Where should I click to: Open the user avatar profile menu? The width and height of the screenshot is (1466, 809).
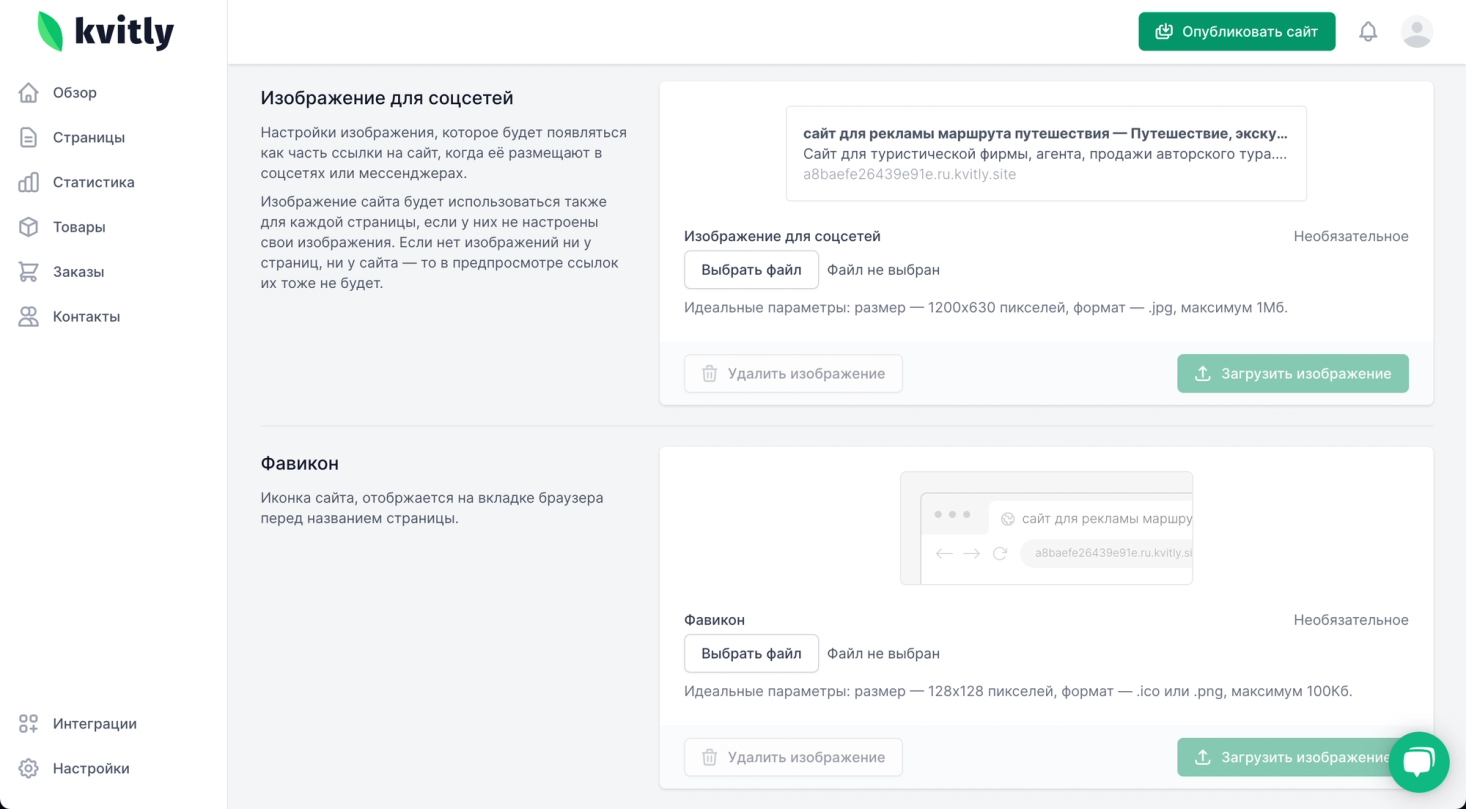tap(1417, 32)
